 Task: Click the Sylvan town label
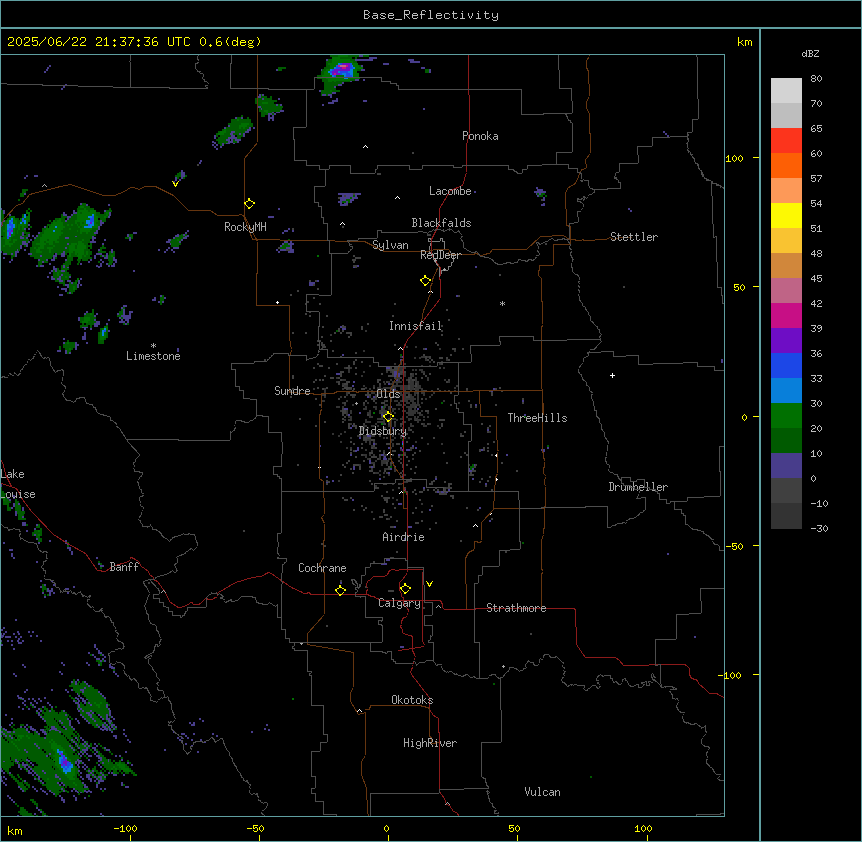pos(390,245)
